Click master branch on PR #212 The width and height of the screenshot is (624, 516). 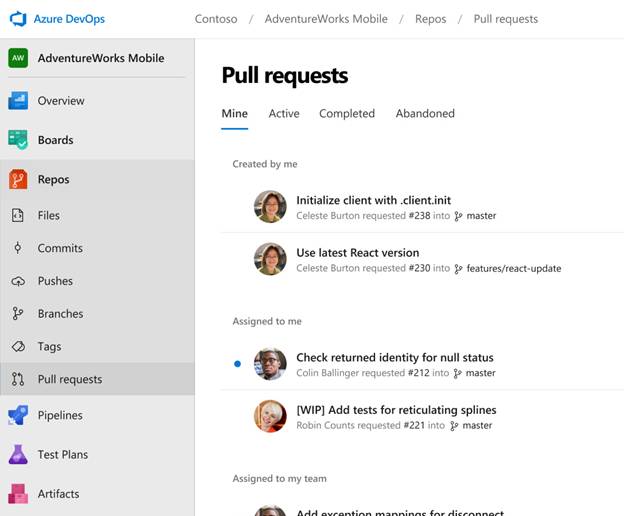[x=480, y=373]
